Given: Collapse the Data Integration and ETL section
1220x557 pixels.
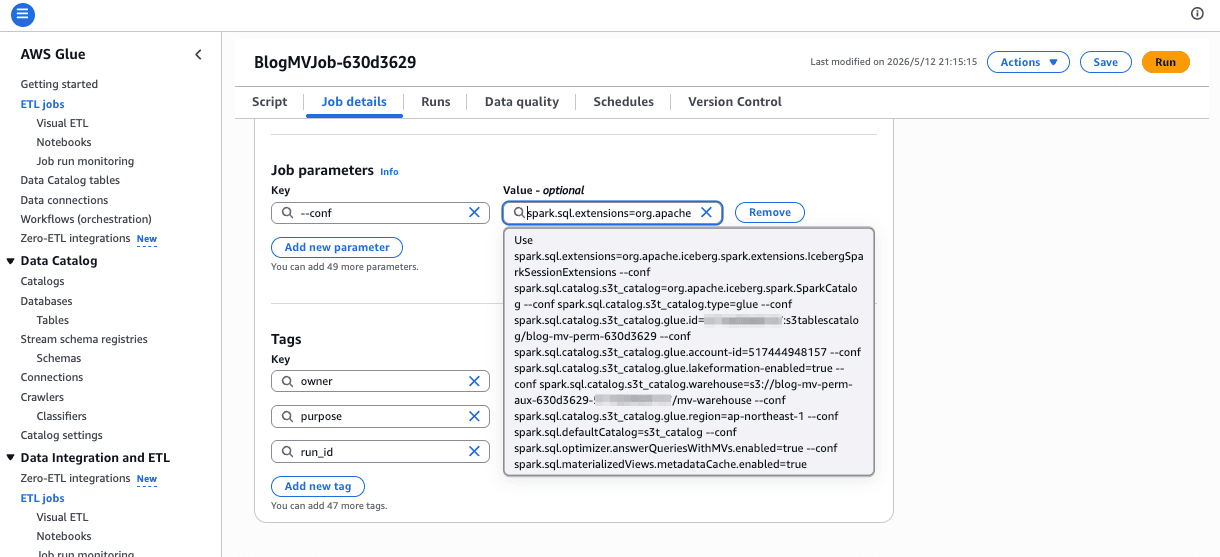Looking at the screenshot, I should point(11,458).
